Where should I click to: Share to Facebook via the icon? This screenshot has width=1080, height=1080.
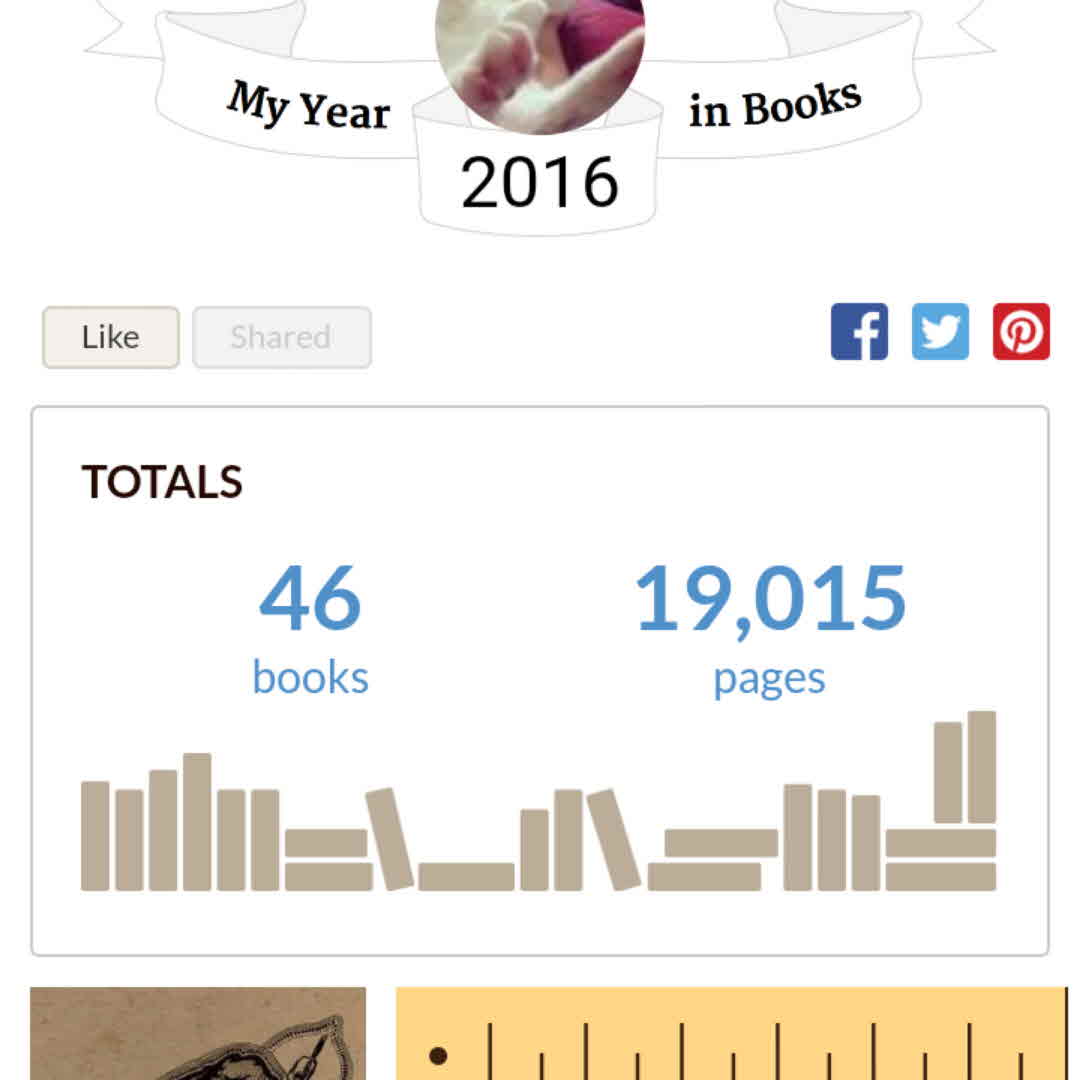859,332
